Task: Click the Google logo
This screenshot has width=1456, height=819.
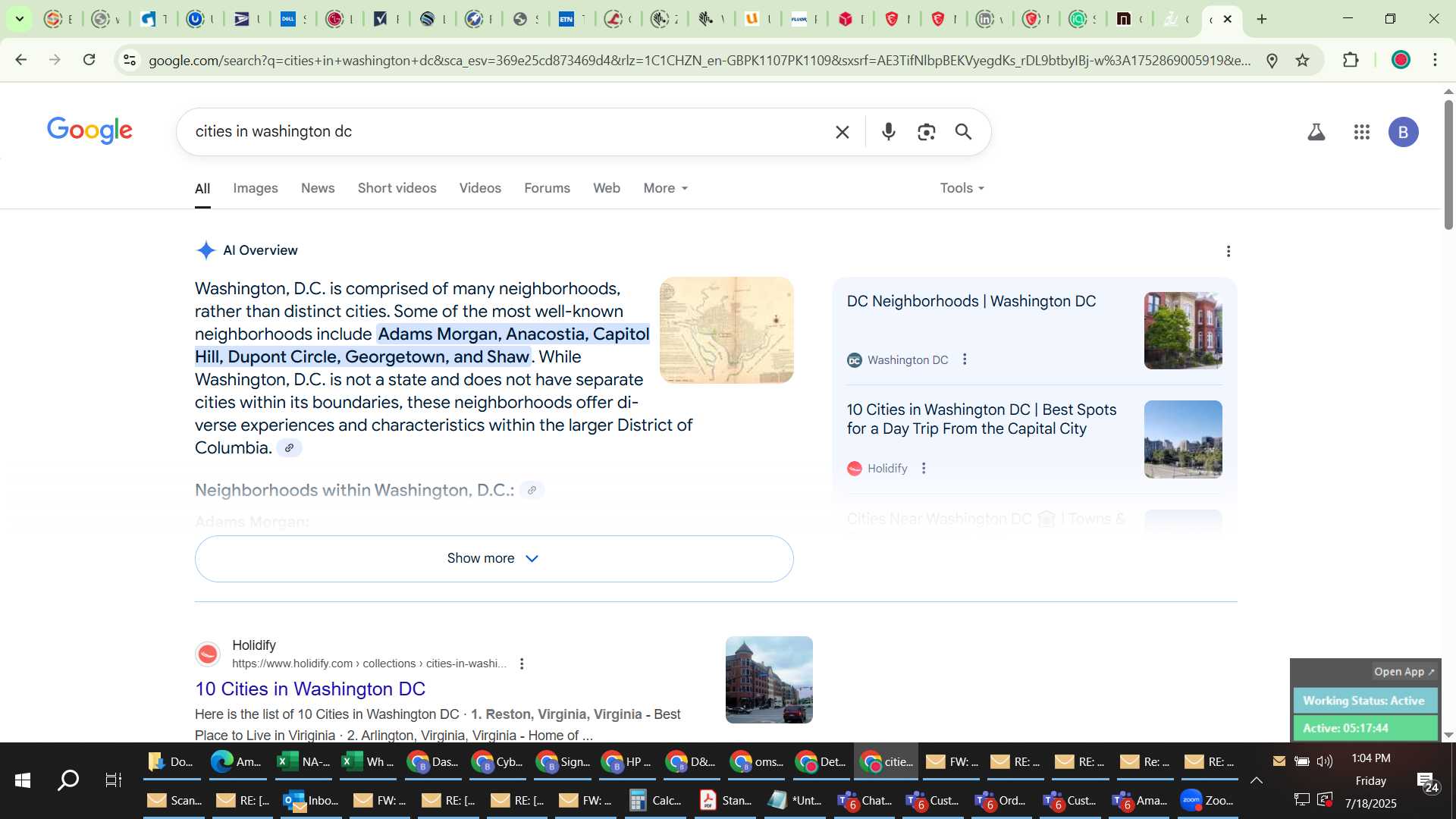Action: point(89,130)
